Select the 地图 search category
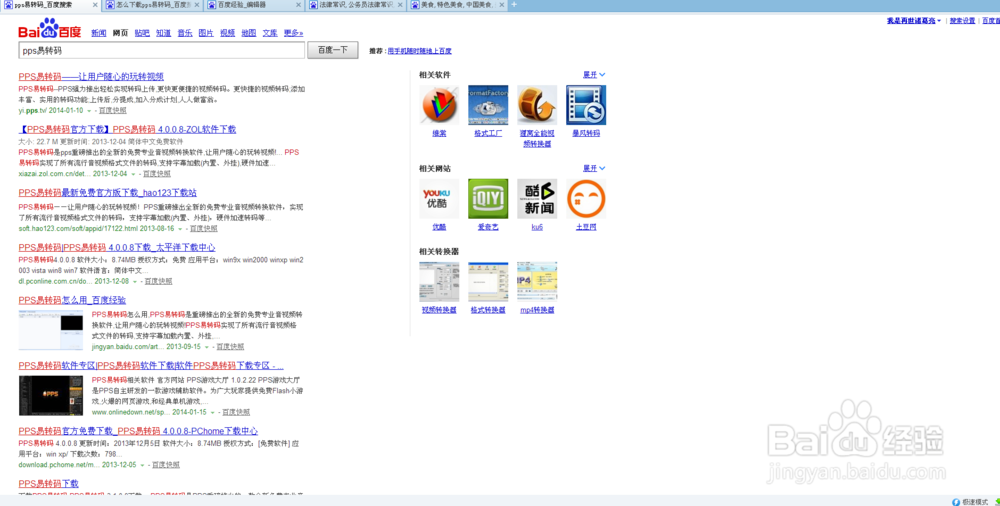The width and height of the screenshot is (1000, 506). (x=249, y=33)
